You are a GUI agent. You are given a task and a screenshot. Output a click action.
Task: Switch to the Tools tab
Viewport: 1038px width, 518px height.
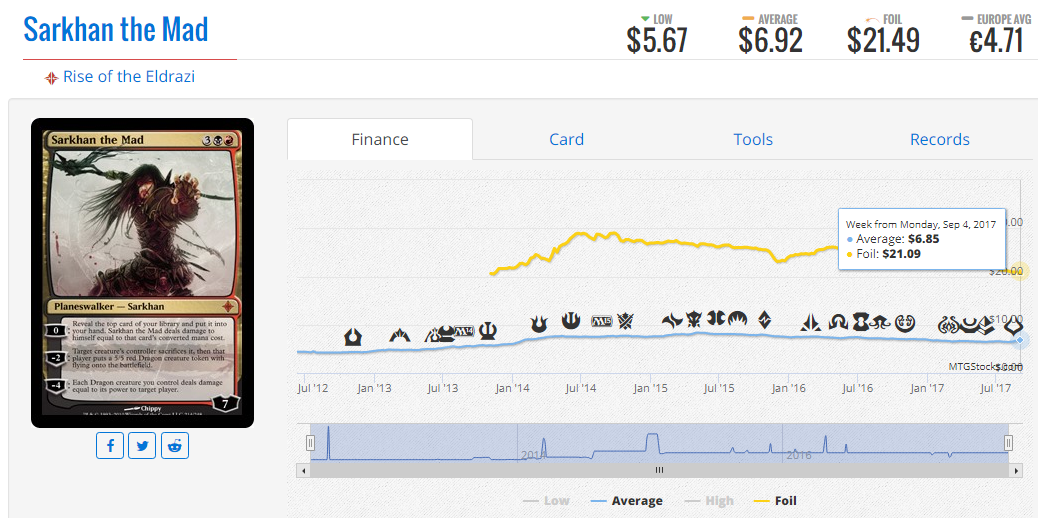pyautogui.click(x=753, y=139)
